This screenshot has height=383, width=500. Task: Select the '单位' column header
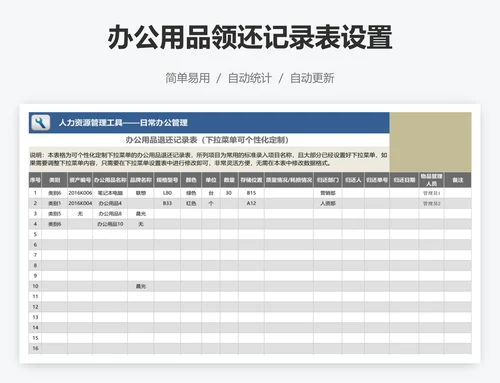pyautogui.click(x=211, y=180)
